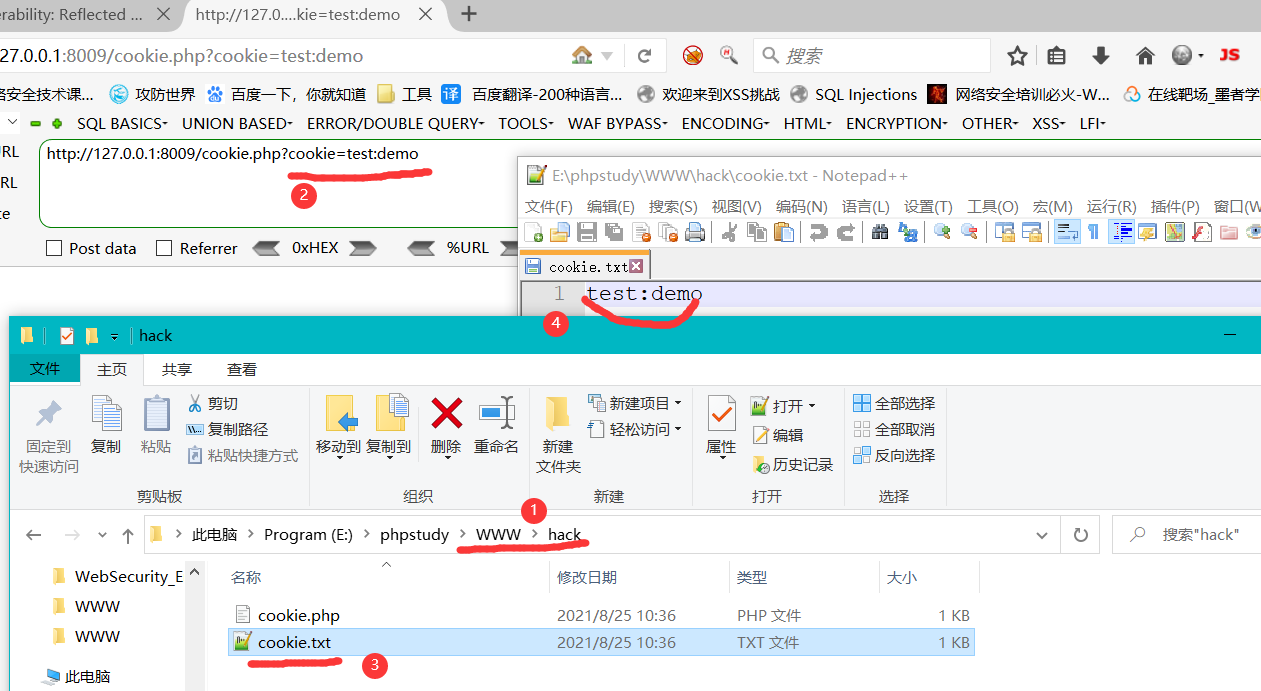Screen dimensions: 1261x691
Task: Click Firefox Home icon
Action: 1144,57
